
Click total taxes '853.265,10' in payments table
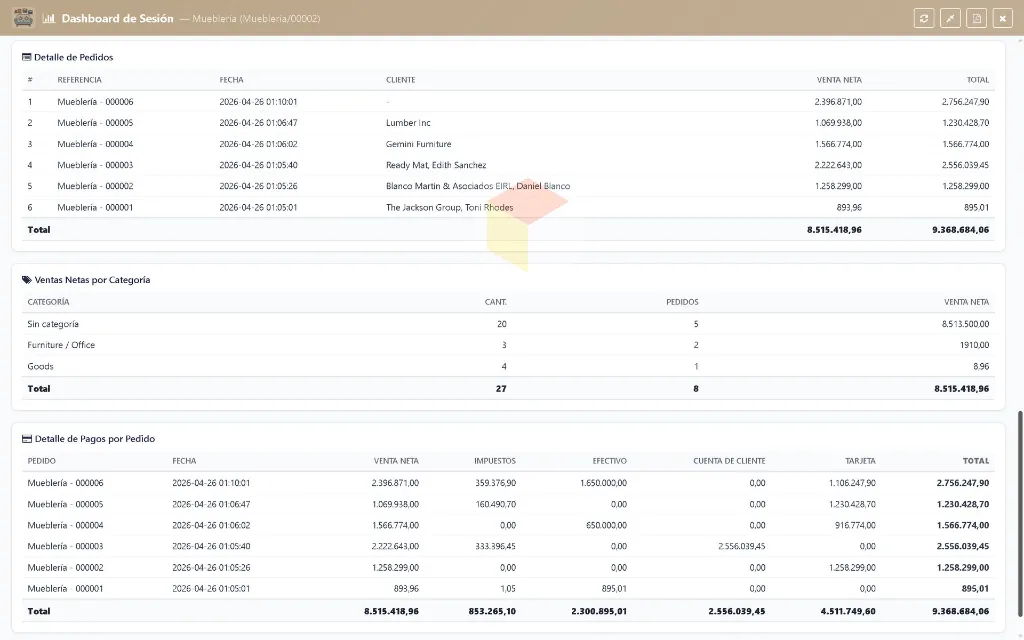(492, 611)
